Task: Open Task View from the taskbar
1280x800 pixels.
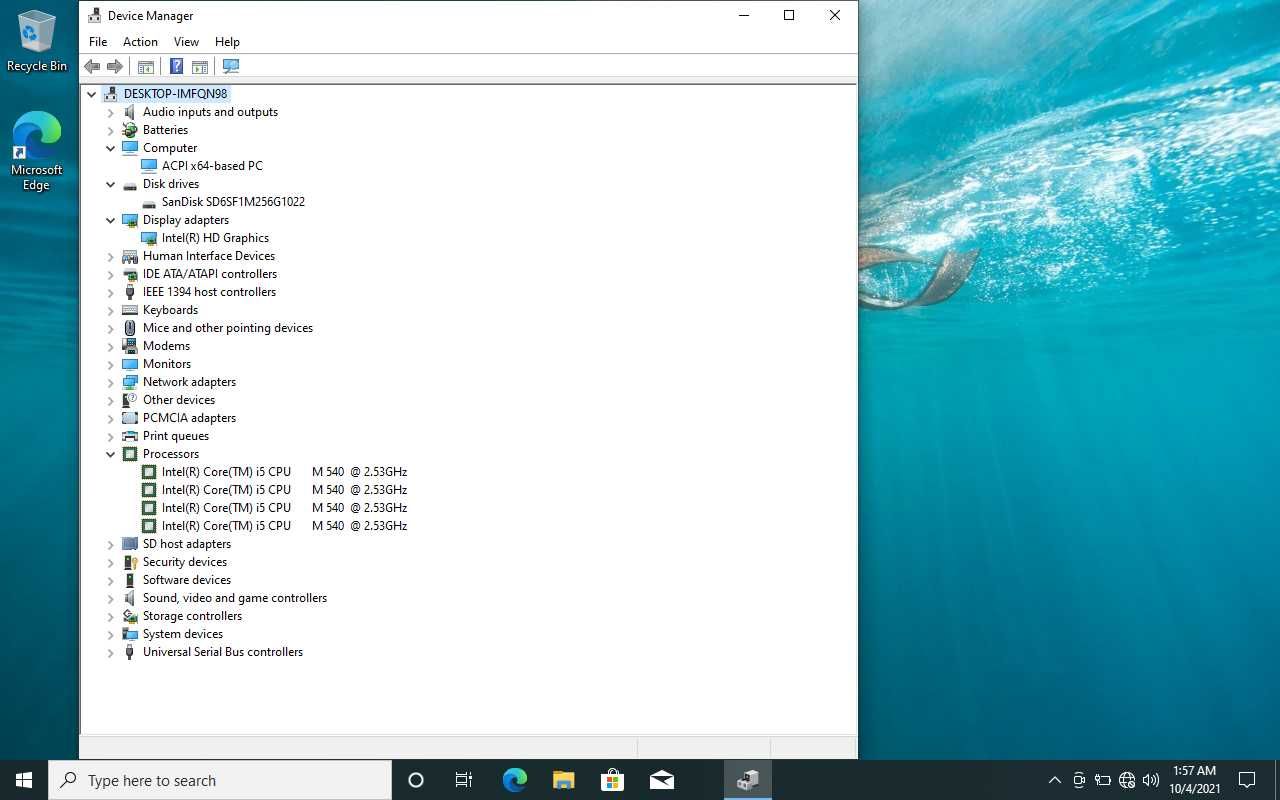Action: pyautogui.click(x=464, y=780)
